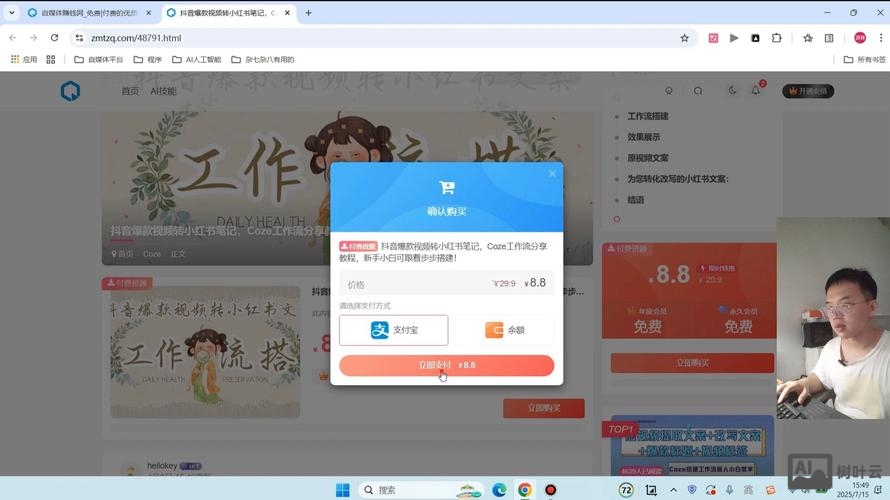Screen dimensions: 890x500
Task: Open the 所有书签 folder
Action: (864, 59)
